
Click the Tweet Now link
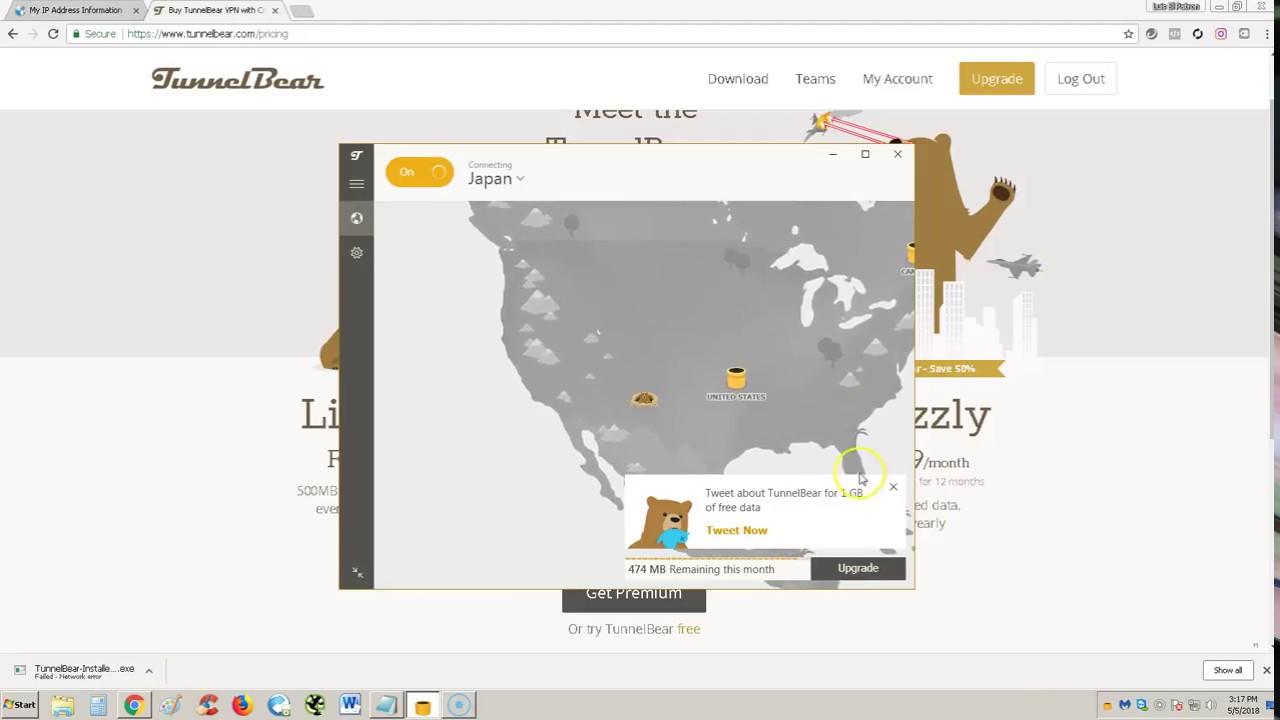coord(737,530)
